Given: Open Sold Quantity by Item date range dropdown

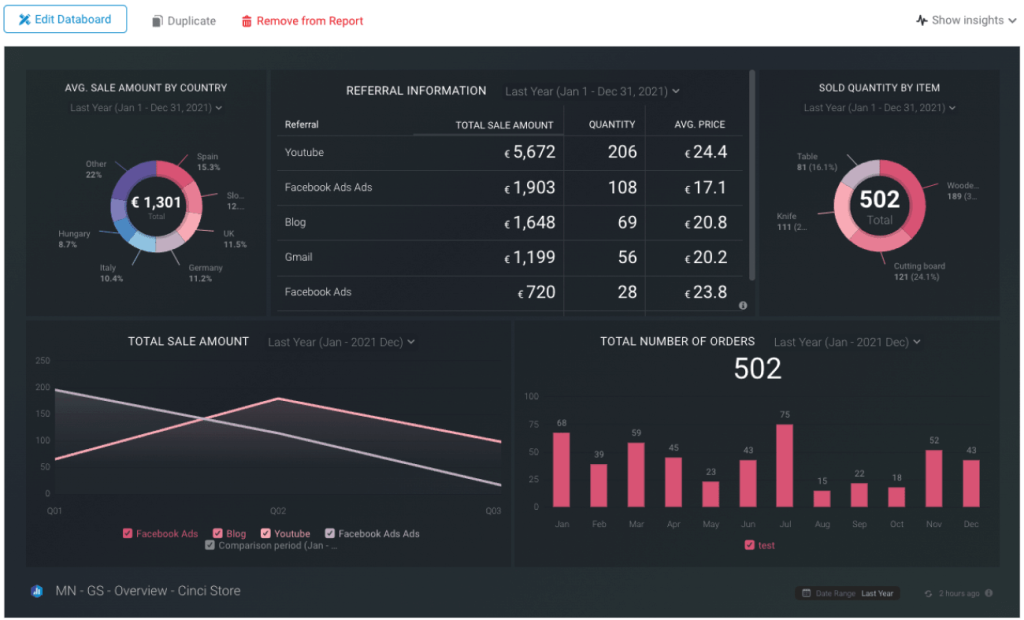Looking at the screenshot, I should [x=880, y=108].
